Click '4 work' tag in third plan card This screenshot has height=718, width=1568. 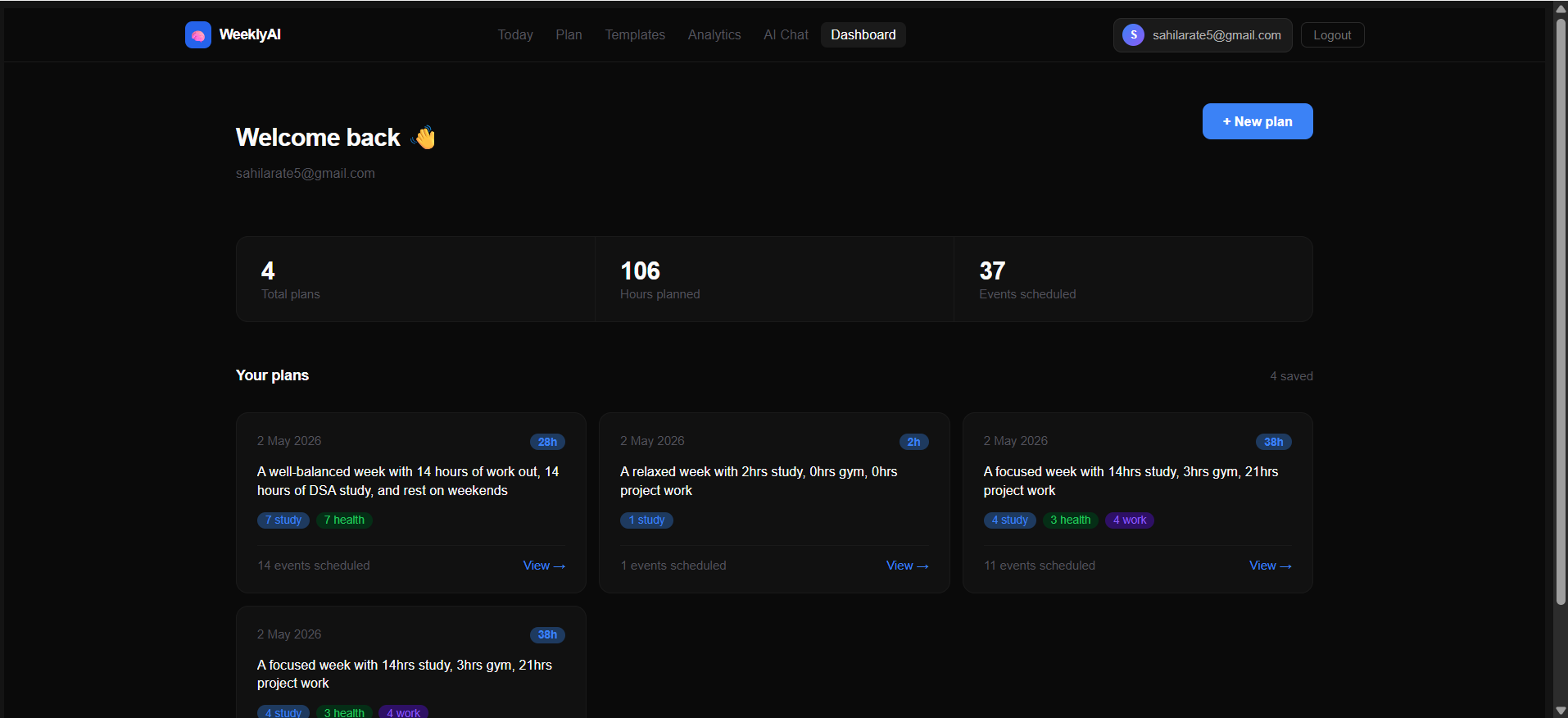[1130, 520]
